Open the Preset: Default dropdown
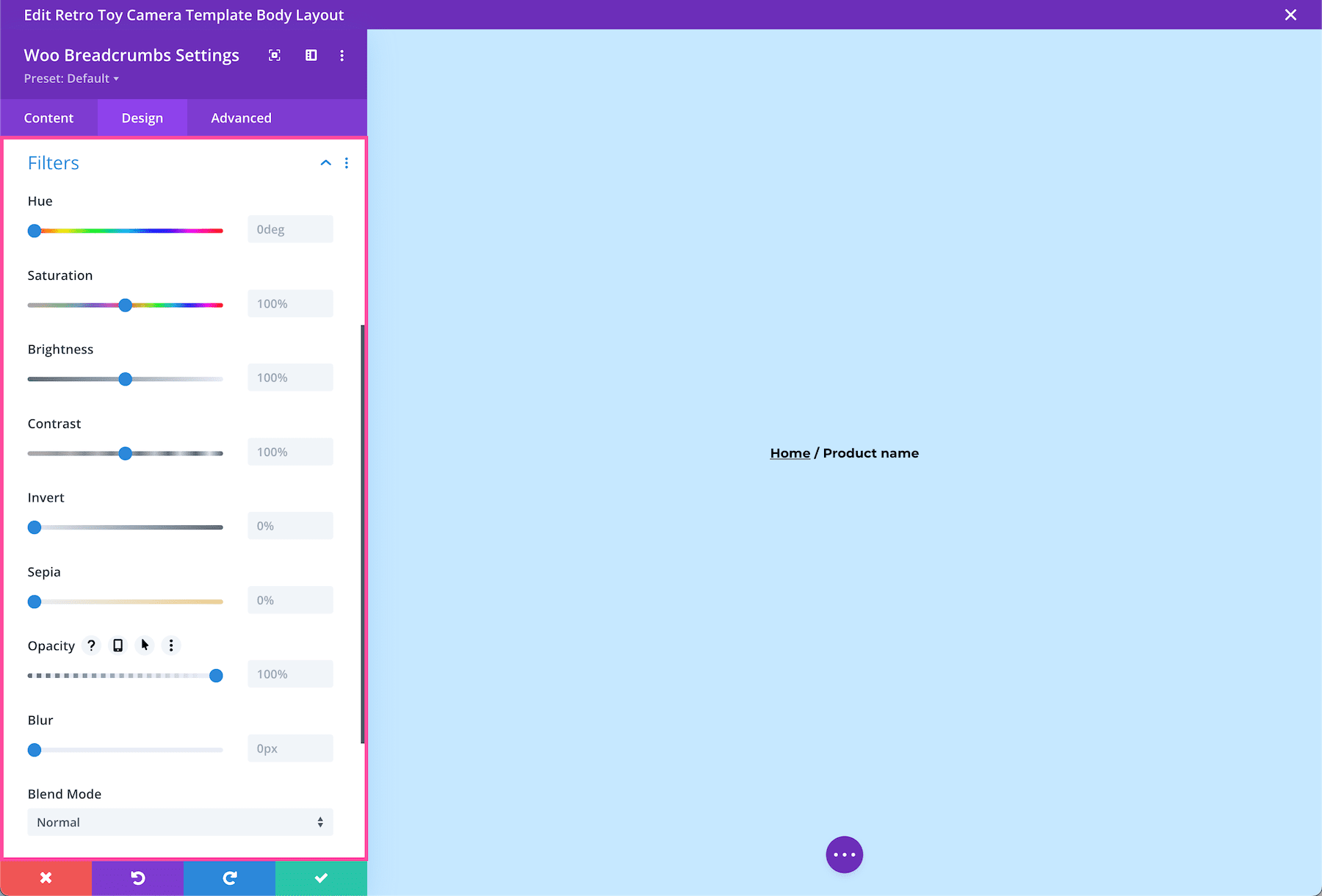The height and width of the screenshot is (896, 1322). coord(71,79)
